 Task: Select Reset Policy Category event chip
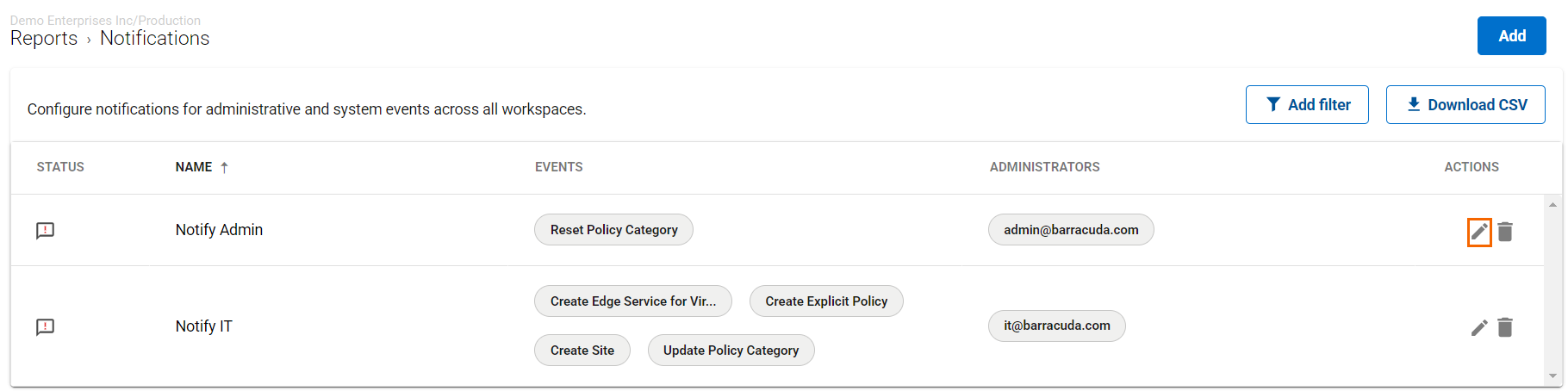613,230
